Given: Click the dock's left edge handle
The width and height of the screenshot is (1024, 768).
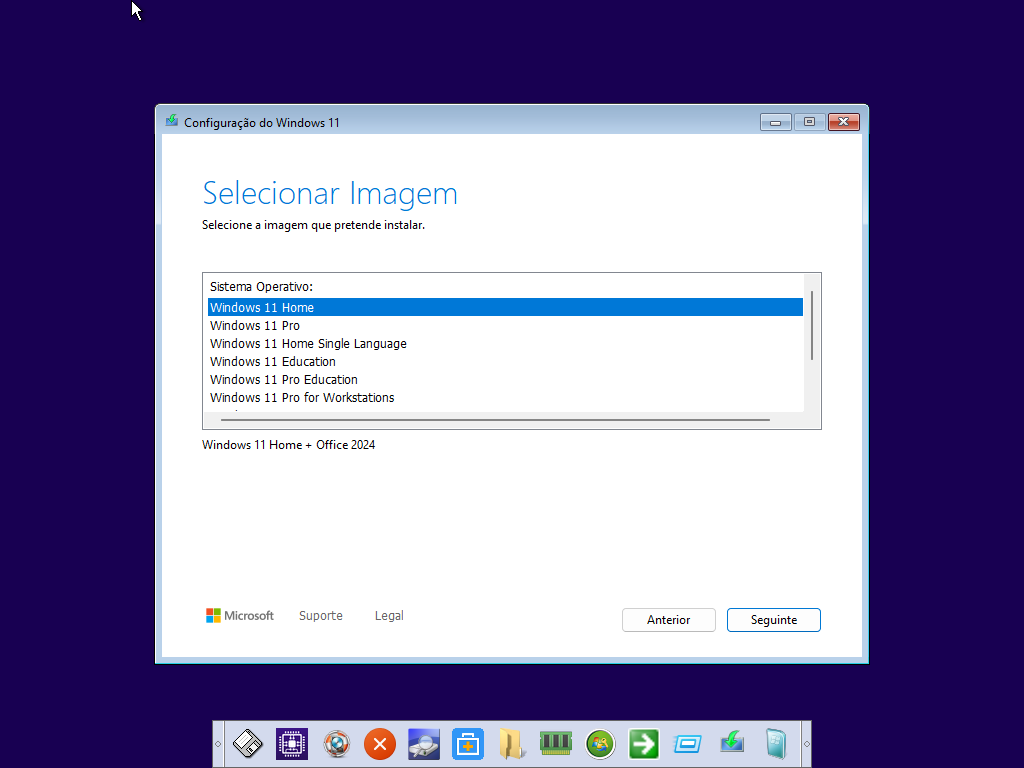Looking at the screenshot, I should pos(218,744).
